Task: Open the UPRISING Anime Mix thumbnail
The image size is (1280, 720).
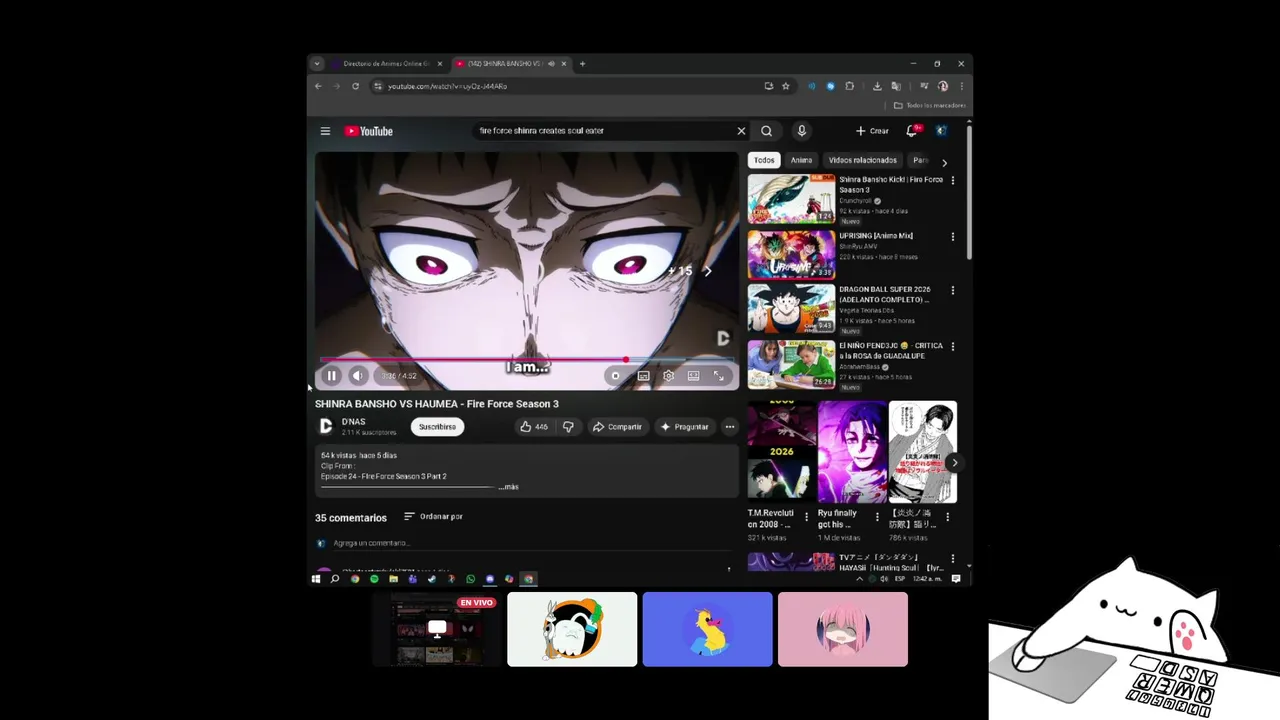Action: click(x=791, y=255)
